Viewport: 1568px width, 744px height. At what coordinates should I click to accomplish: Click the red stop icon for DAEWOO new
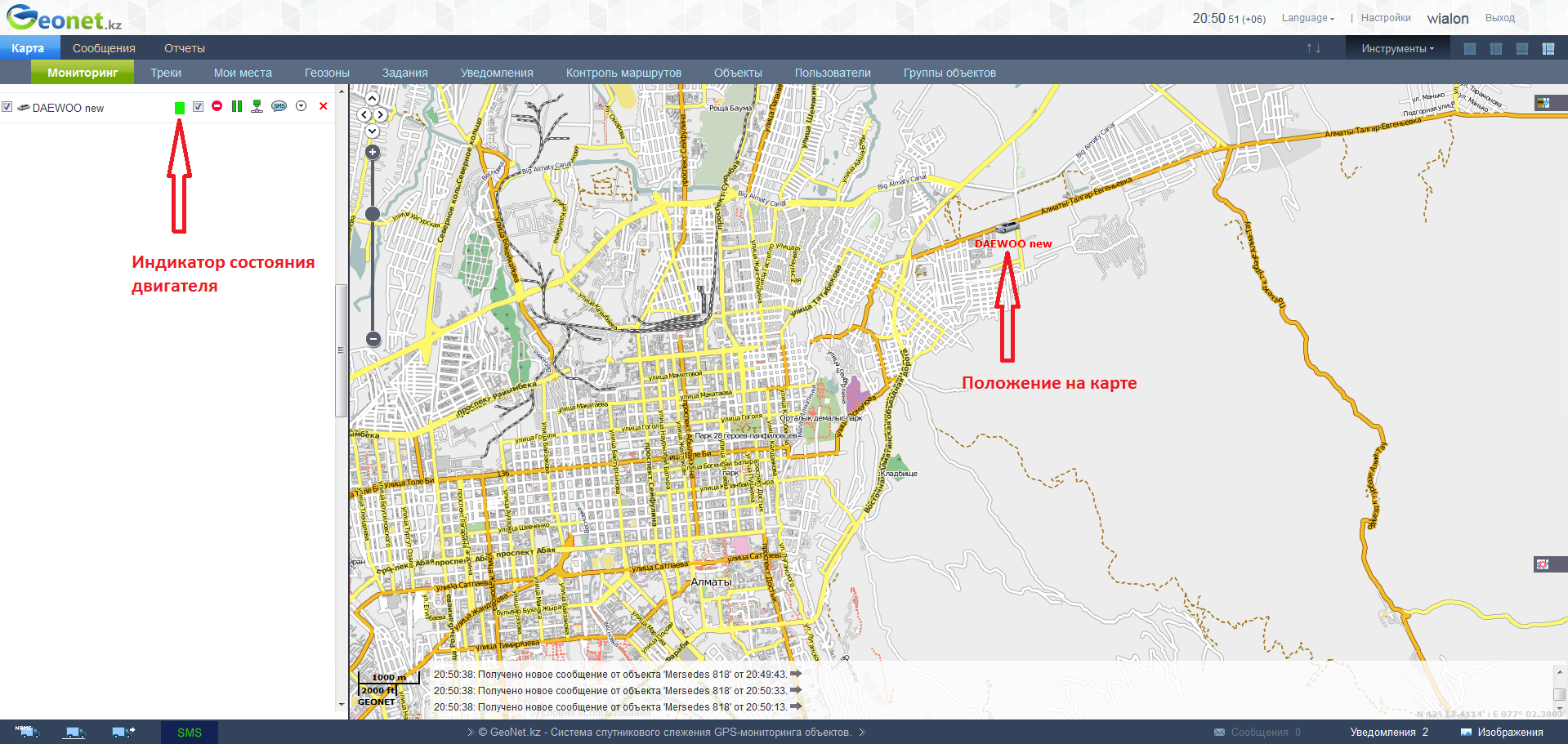point(217,106)
